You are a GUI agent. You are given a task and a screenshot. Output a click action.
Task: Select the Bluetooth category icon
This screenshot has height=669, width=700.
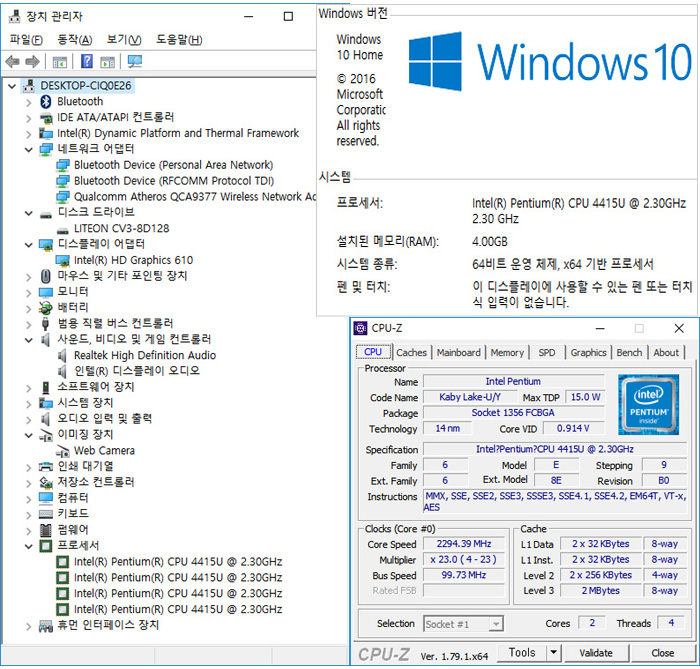click(x=46, y=102)
